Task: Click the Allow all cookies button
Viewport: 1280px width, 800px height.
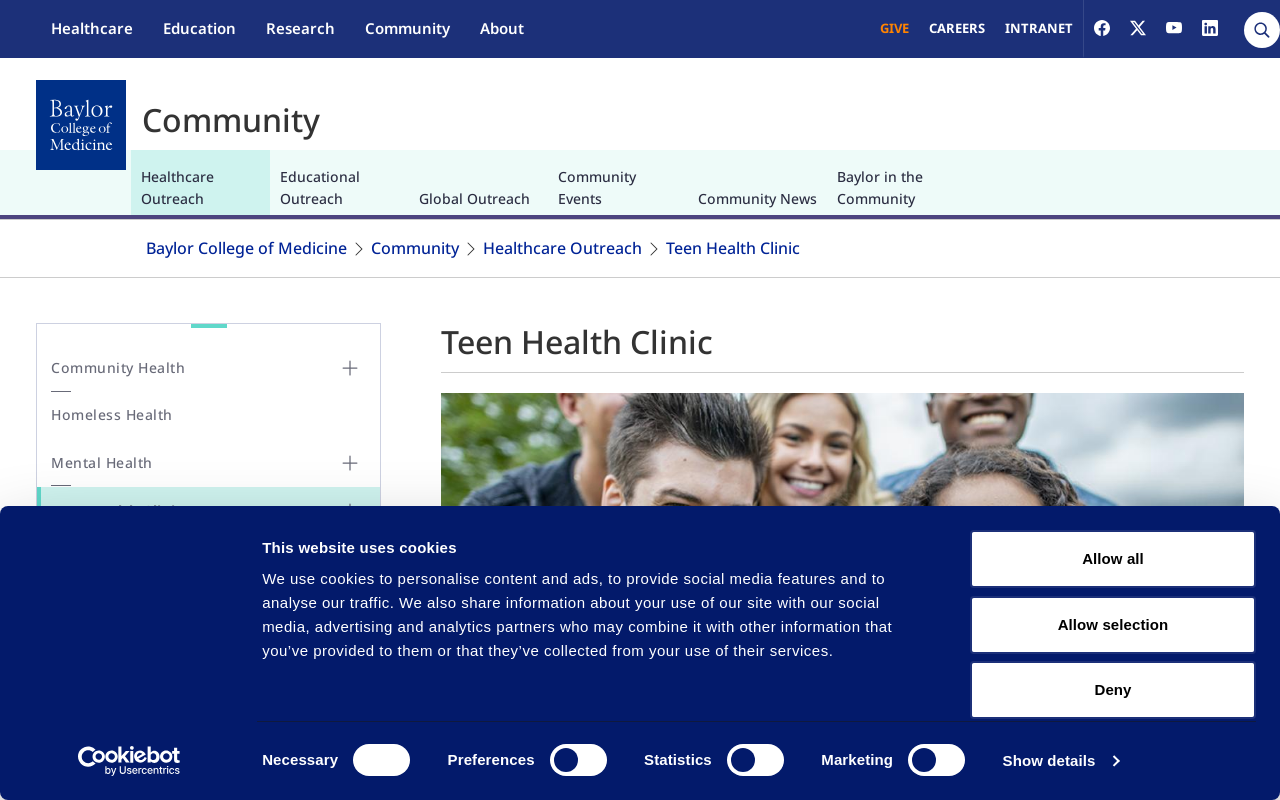Action: 1113,559
